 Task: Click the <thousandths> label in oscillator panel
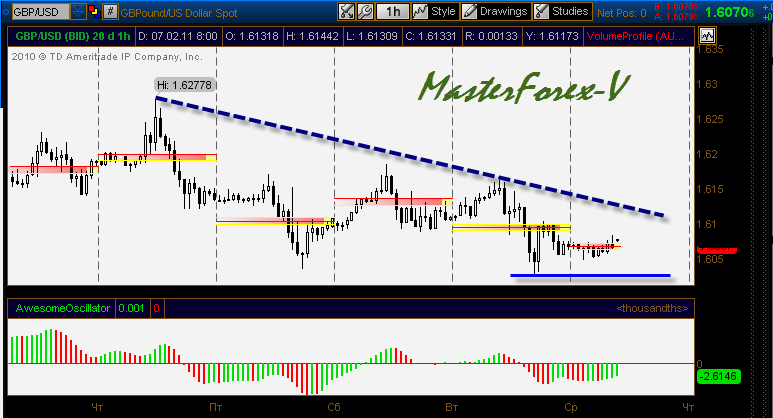[652, 309]
